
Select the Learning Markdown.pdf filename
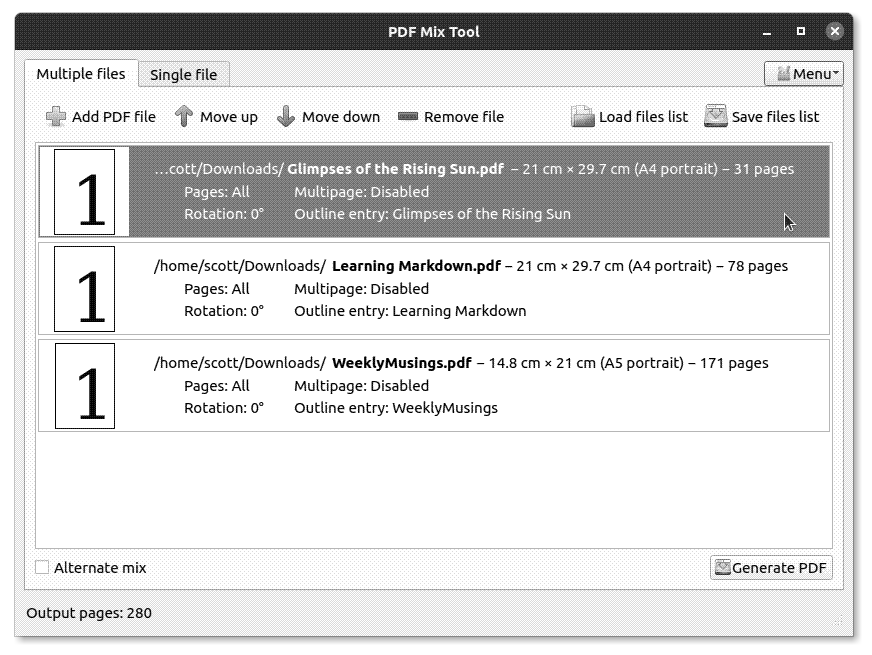coord(417,266)
